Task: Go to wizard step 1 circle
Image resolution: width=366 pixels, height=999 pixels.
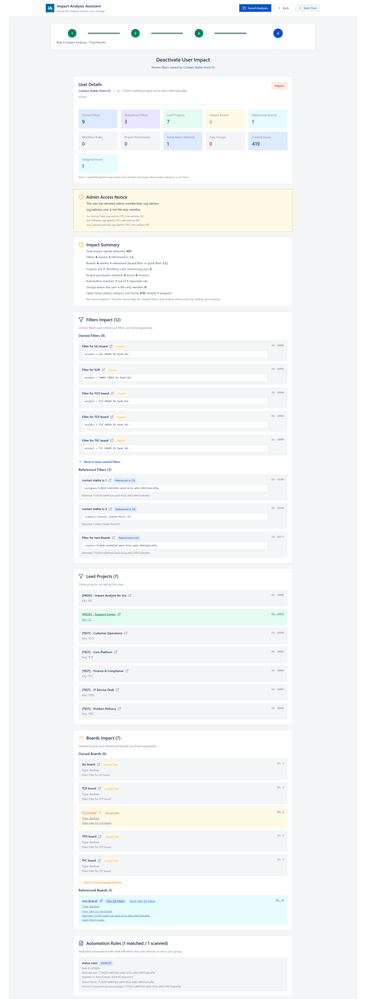Action: (72, 33)
